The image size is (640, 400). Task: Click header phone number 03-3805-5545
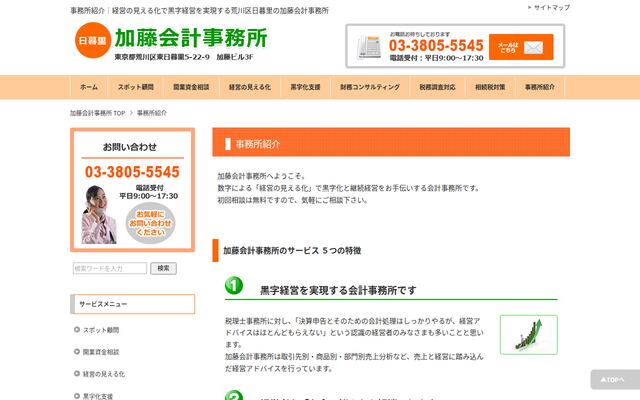pyautogui.click(x=436, y=45)
